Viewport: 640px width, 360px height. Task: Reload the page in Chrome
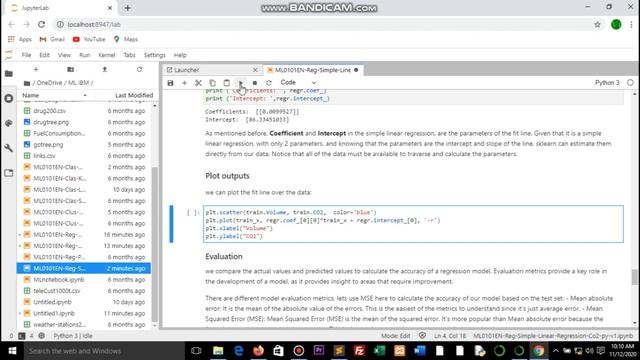[42, 24]
